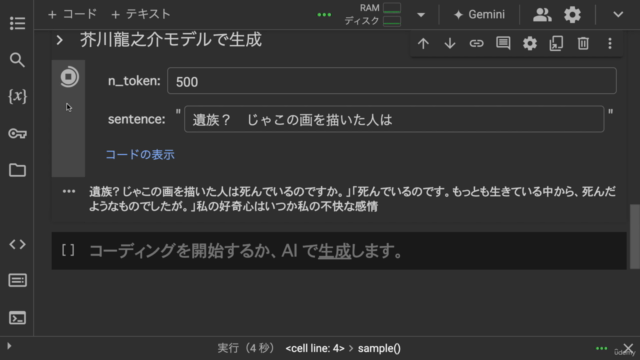This screenshot has height=360, width=640.
Task: Click the sentence: label
Action: tap(137, 119)
